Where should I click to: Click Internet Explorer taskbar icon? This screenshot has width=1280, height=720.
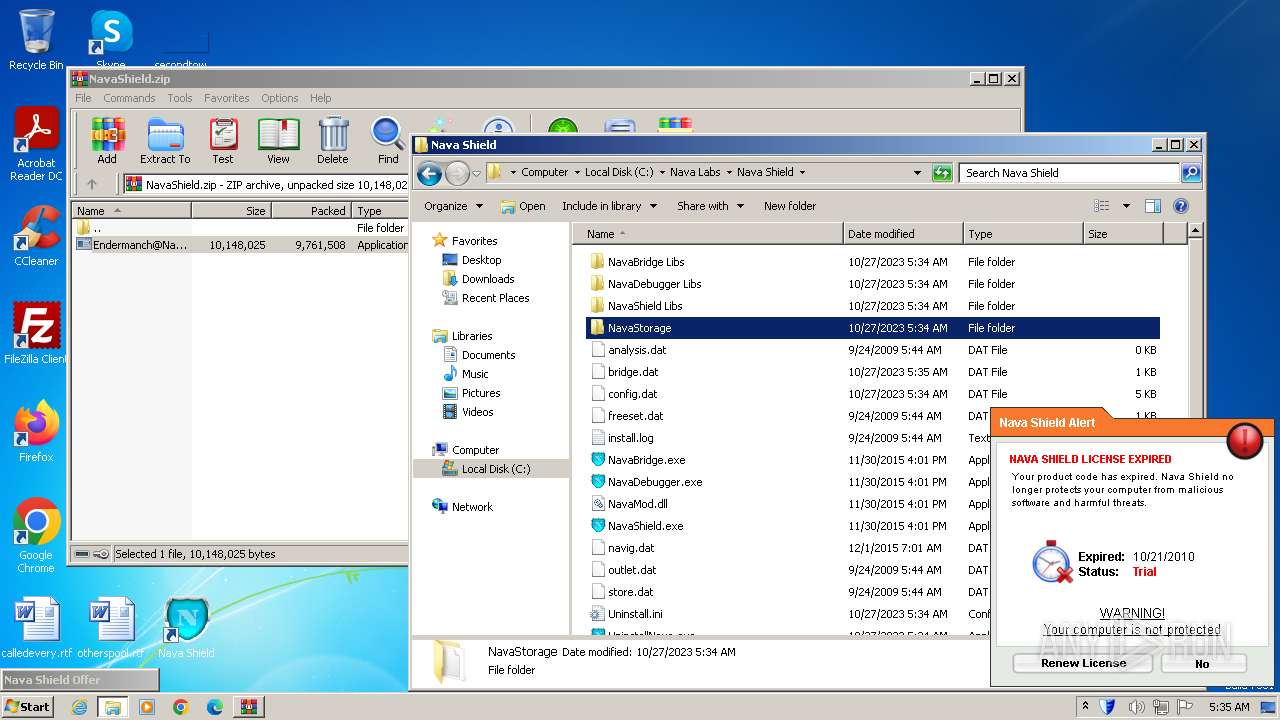[79, 707]
